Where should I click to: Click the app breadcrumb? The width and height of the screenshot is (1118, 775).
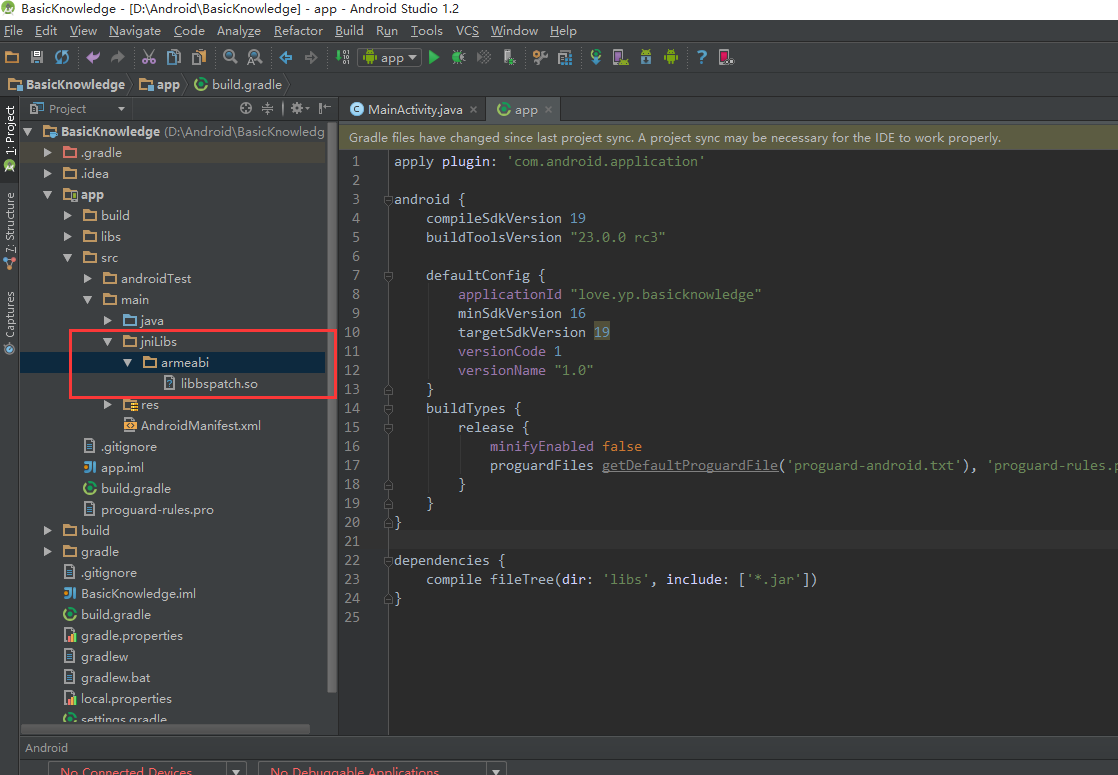[160, 84]
